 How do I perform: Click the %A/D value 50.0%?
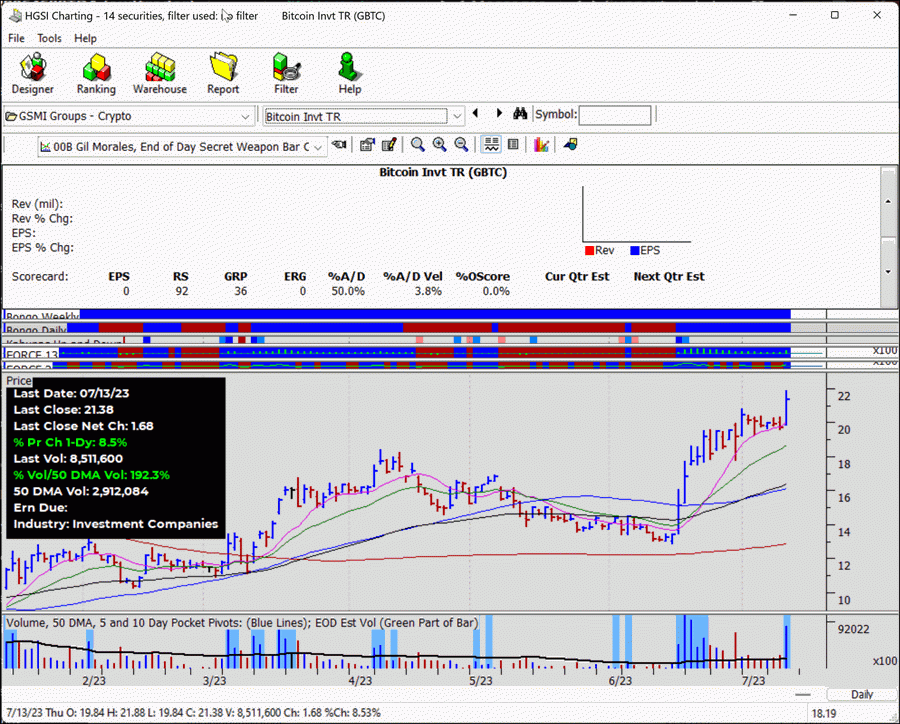(348, 291)
